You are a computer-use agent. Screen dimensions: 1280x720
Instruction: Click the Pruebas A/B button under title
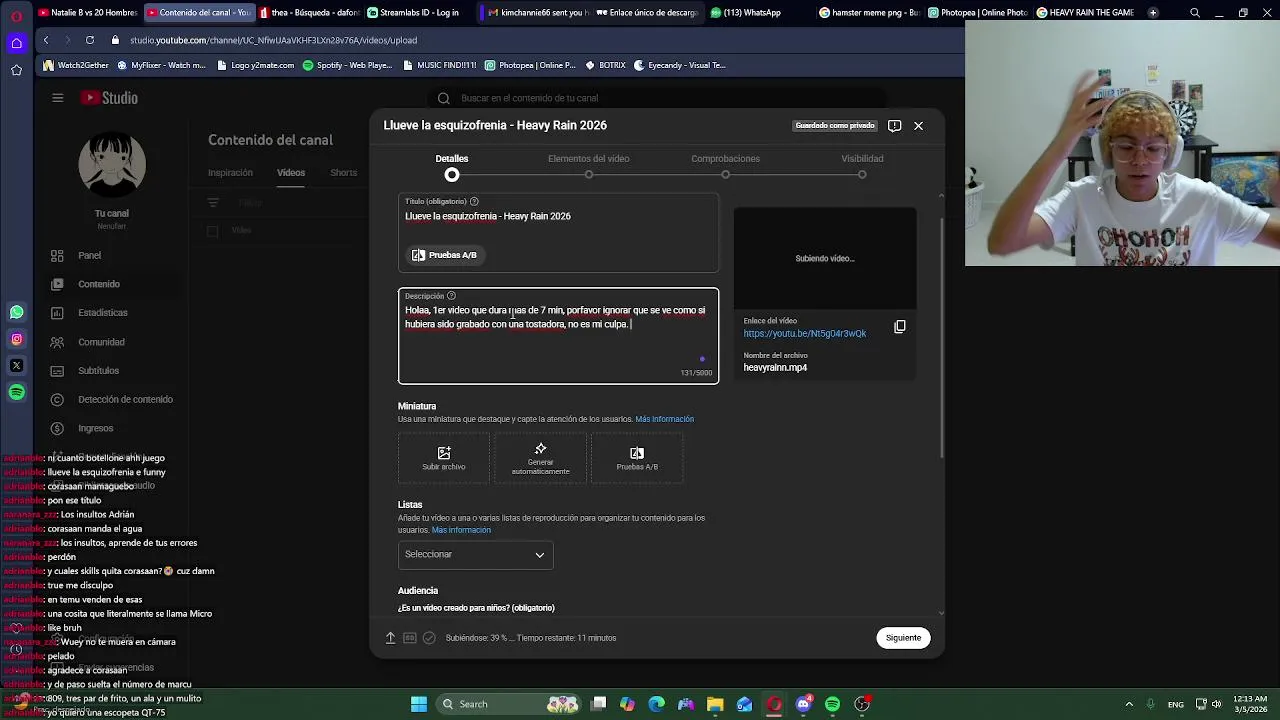444,255
